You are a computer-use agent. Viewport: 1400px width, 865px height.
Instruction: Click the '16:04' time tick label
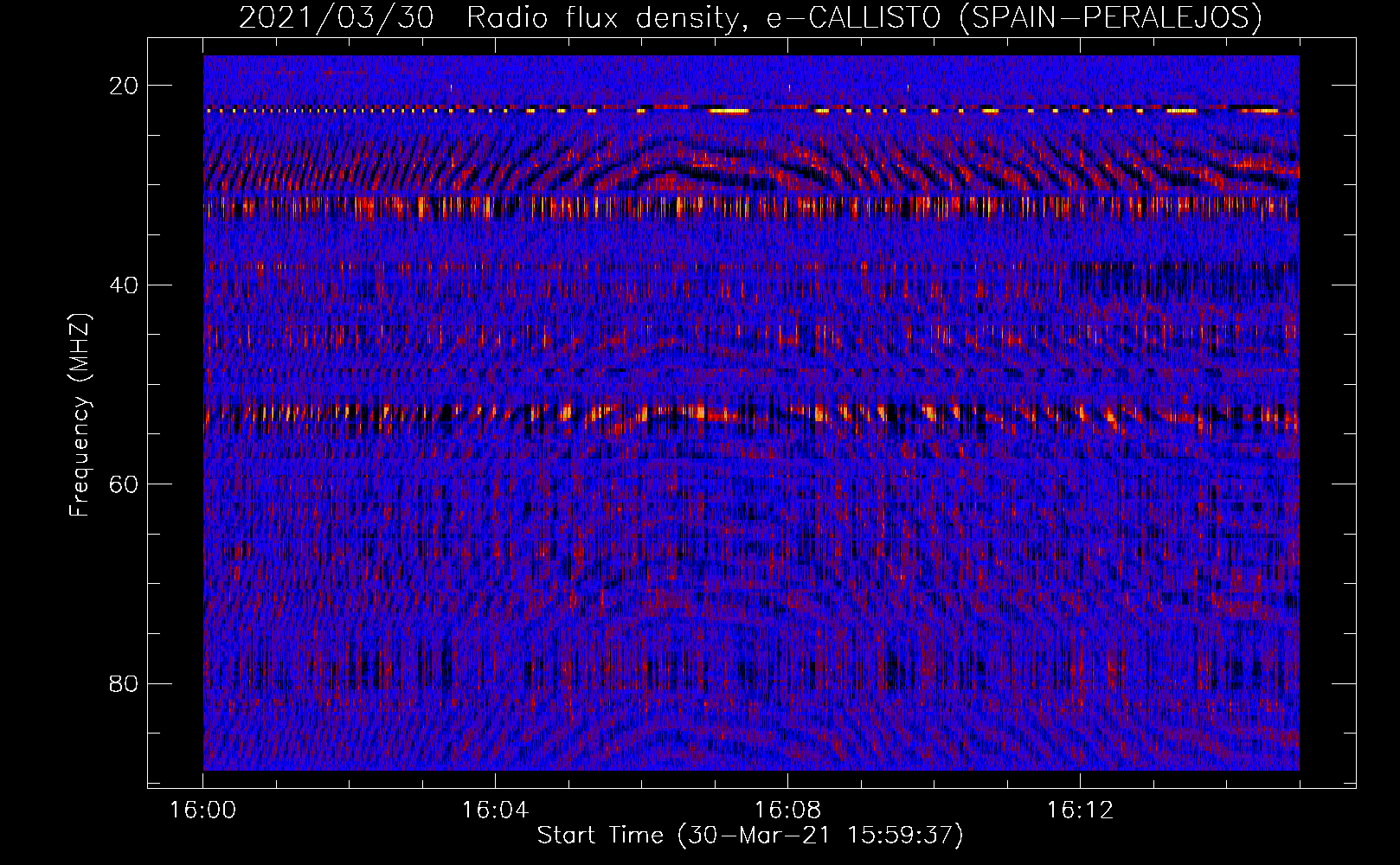coord(495,811)
